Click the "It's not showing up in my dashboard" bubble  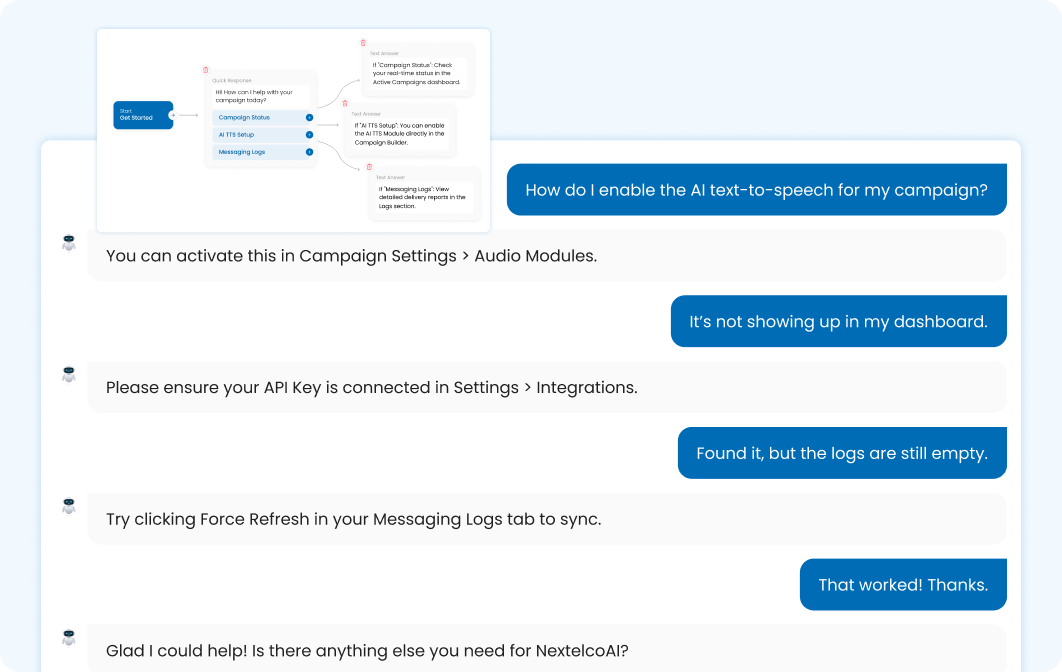838,321
